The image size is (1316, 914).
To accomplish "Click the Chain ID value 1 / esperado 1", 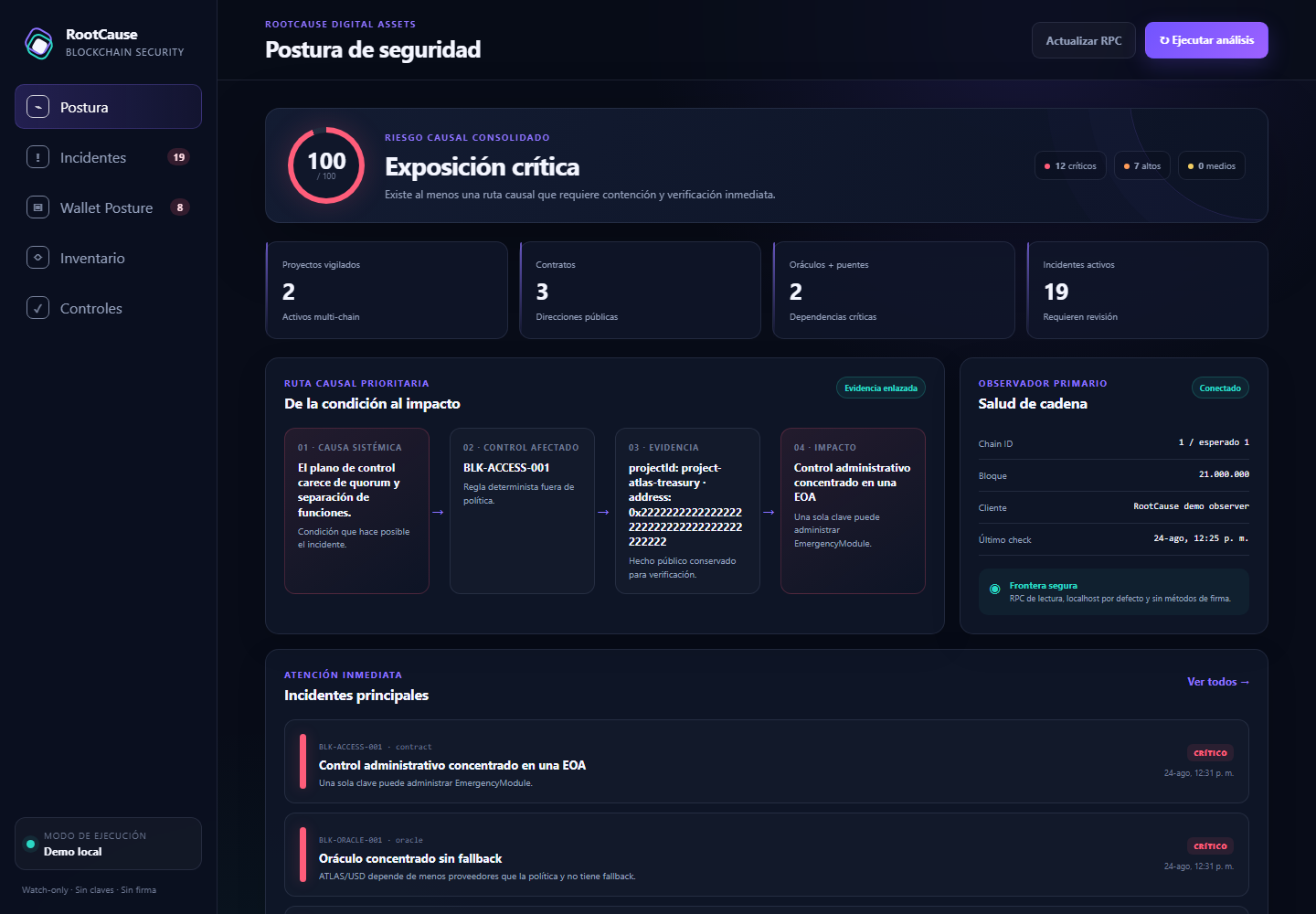I will pyautogui.click(x=1214, y=442).
